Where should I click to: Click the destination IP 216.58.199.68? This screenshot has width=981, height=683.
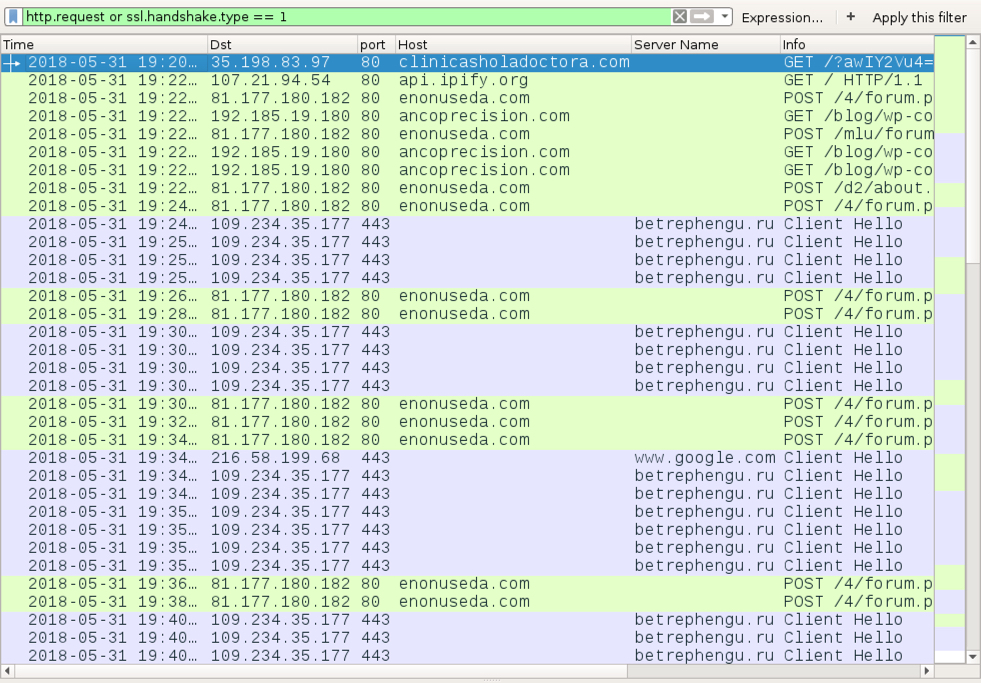[x=275, y=458]
